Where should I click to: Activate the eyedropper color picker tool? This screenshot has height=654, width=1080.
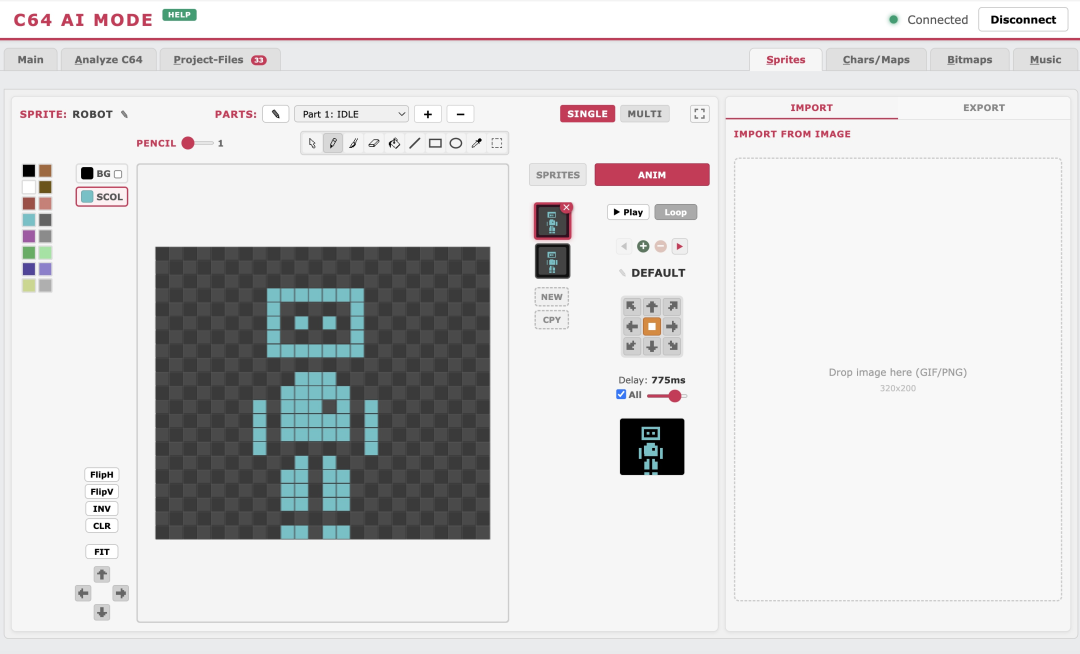coord(476,143)
